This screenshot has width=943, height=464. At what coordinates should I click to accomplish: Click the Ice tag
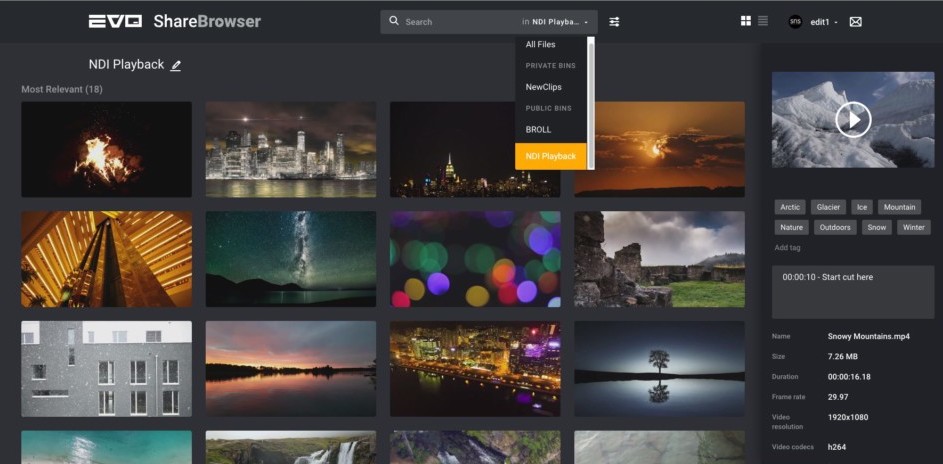coord(862,207)
